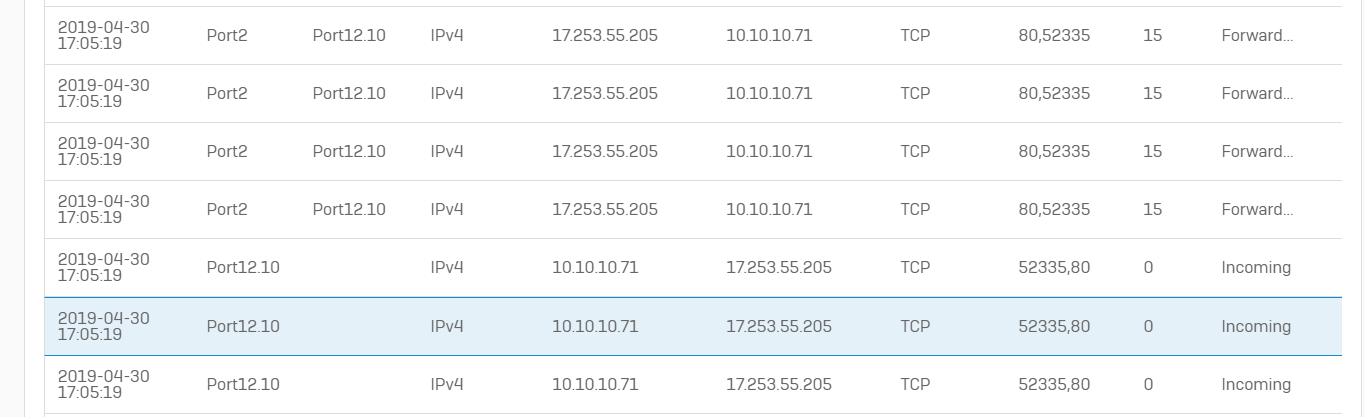Click Port2 in the topmost log row
This screenshot has height=417, width=1365.
coord(227,35)
